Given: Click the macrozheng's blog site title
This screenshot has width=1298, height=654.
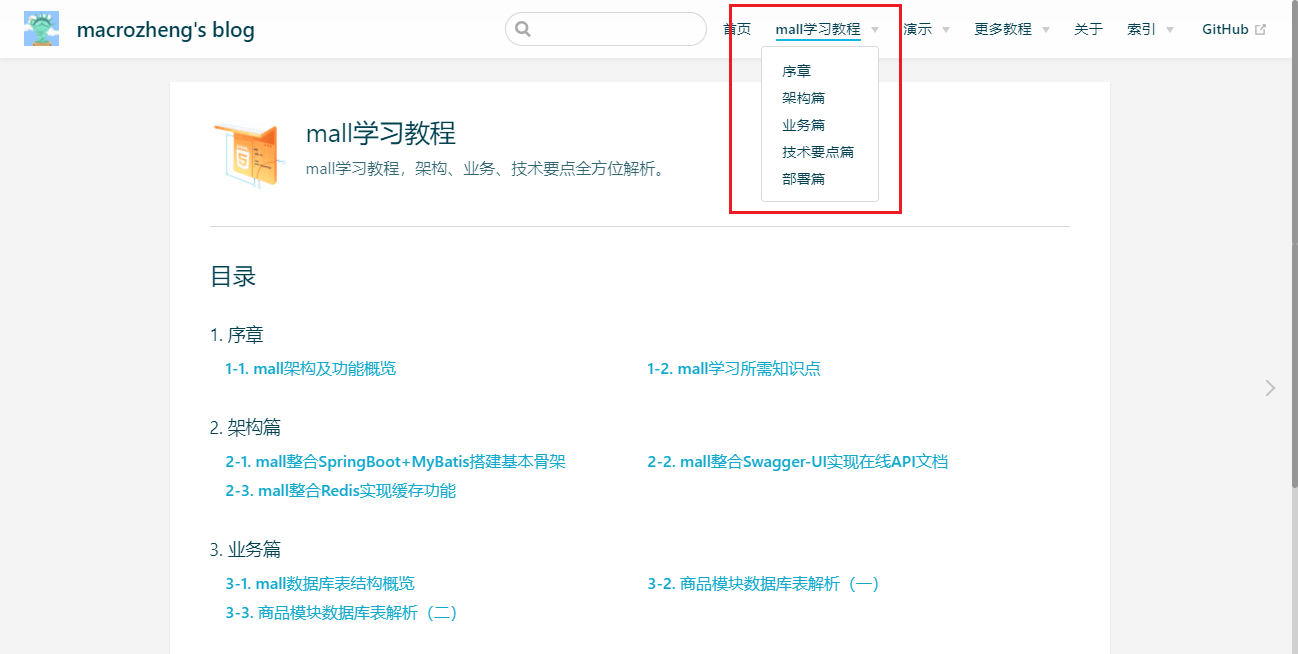Looking at the screenshot, I should pyautogui.click(x=166, y=30).
